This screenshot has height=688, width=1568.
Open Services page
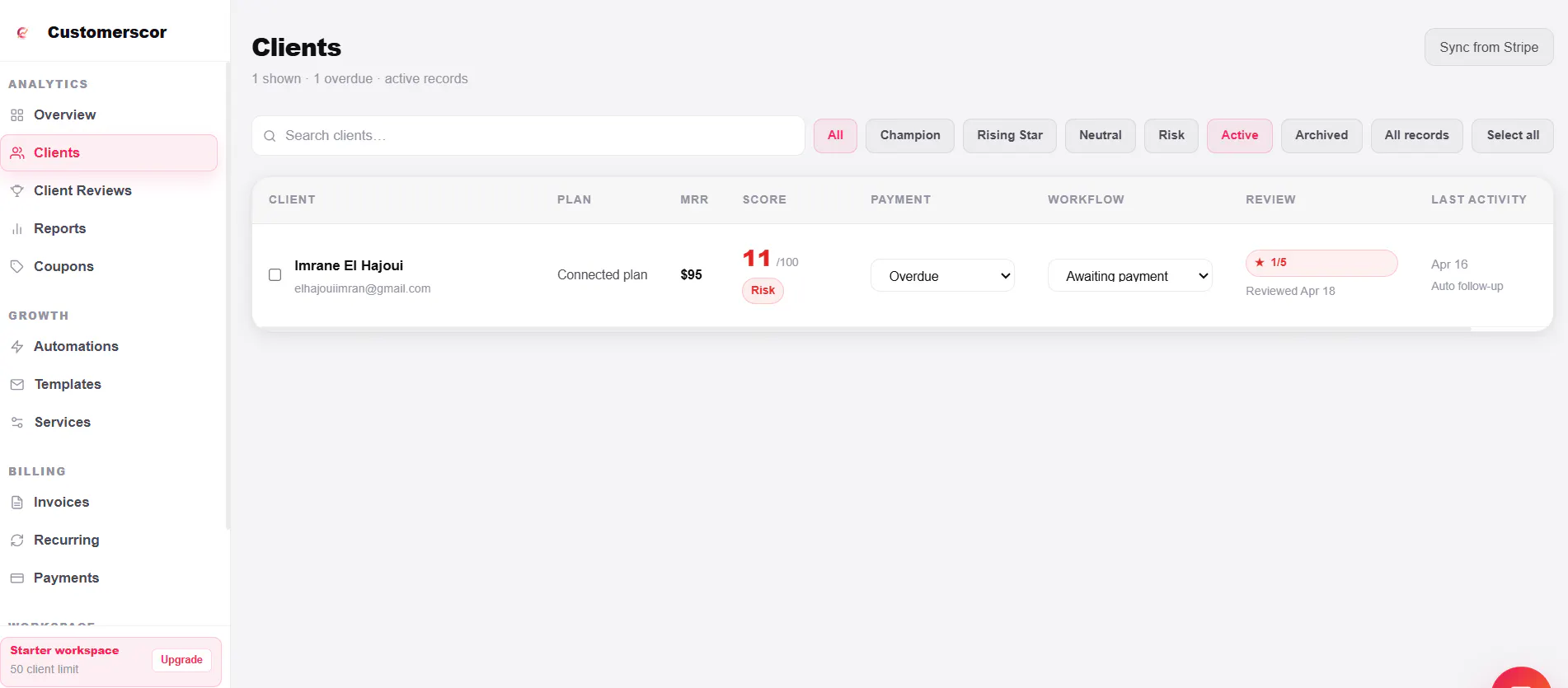tap(109, 423)
